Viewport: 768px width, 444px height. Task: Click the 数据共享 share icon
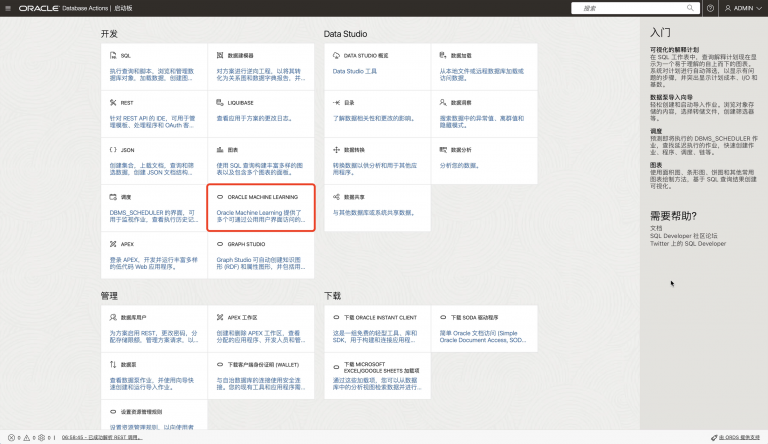click(336, 197)
